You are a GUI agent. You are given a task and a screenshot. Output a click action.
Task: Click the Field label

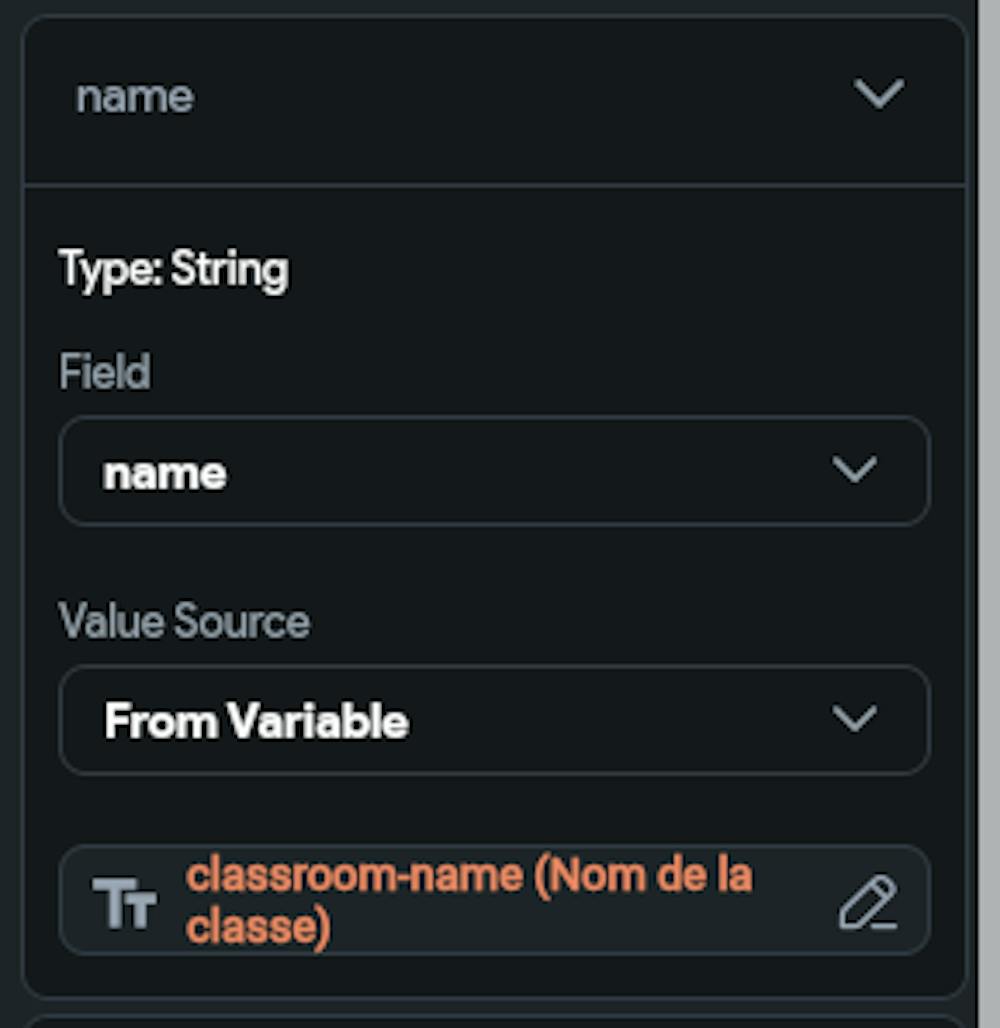[105, 372]
